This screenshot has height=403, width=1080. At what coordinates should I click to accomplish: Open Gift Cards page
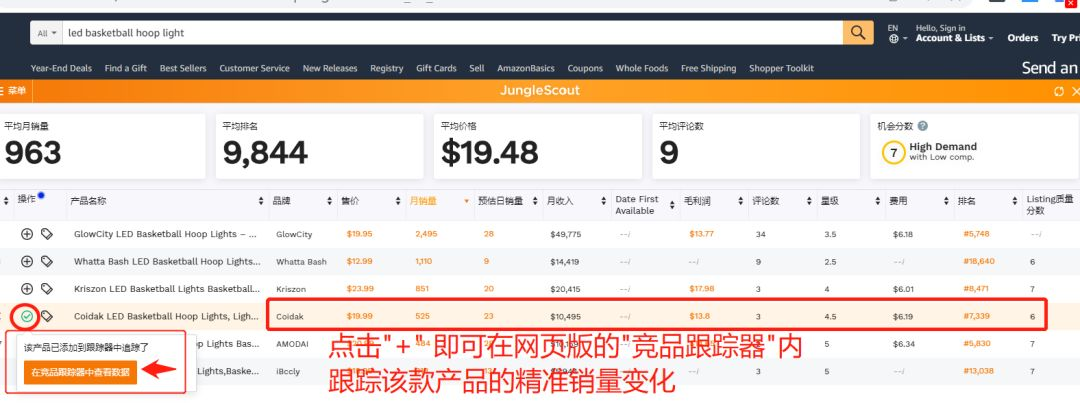click(436, 68)
